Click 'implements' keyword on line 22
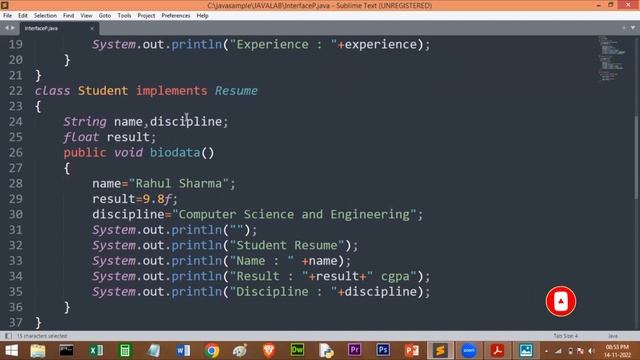This screenshot has width=640, height=360. (x=171, y=91)
